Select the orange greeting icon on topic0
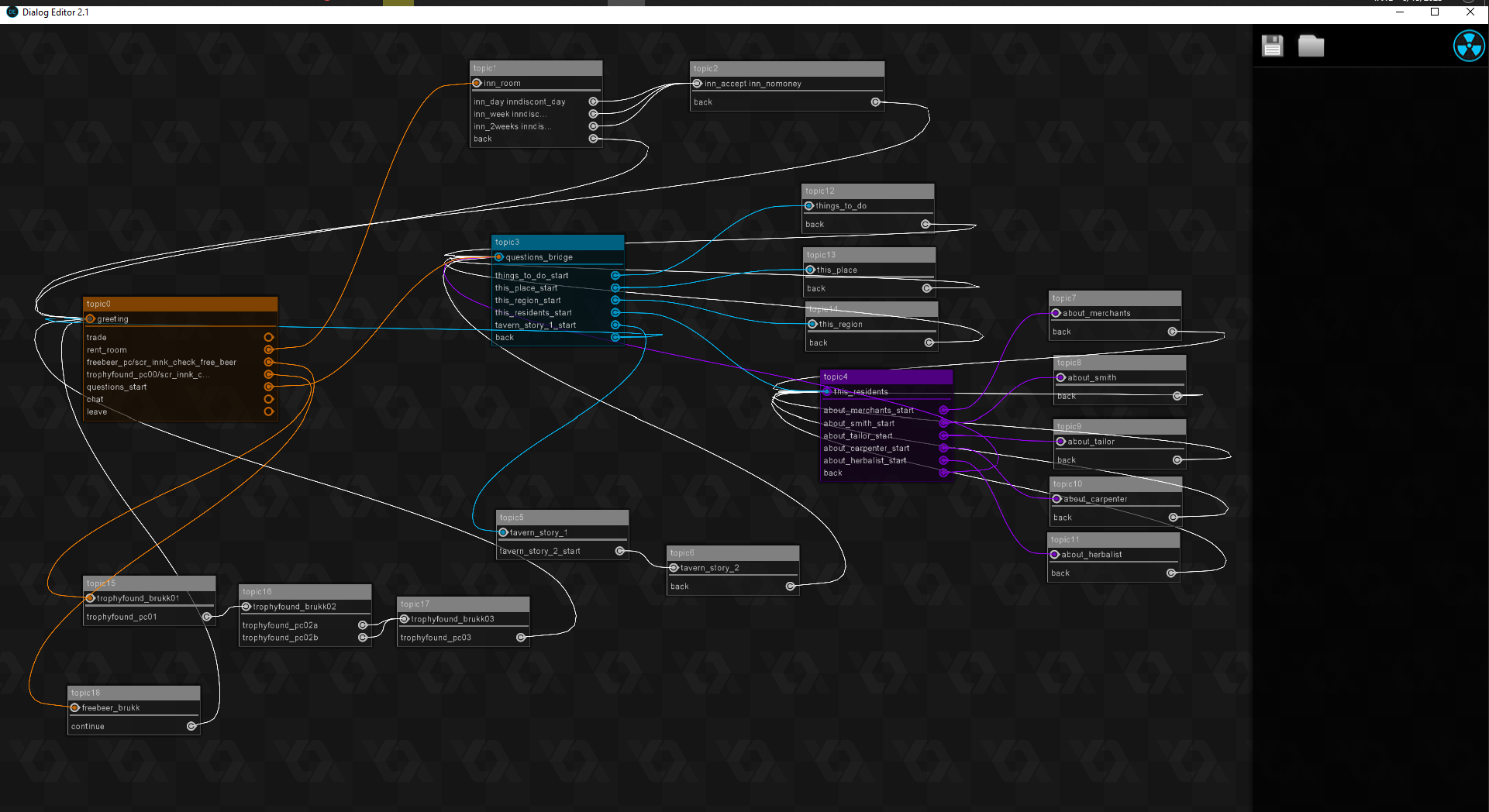 click(x=91, y=318)
